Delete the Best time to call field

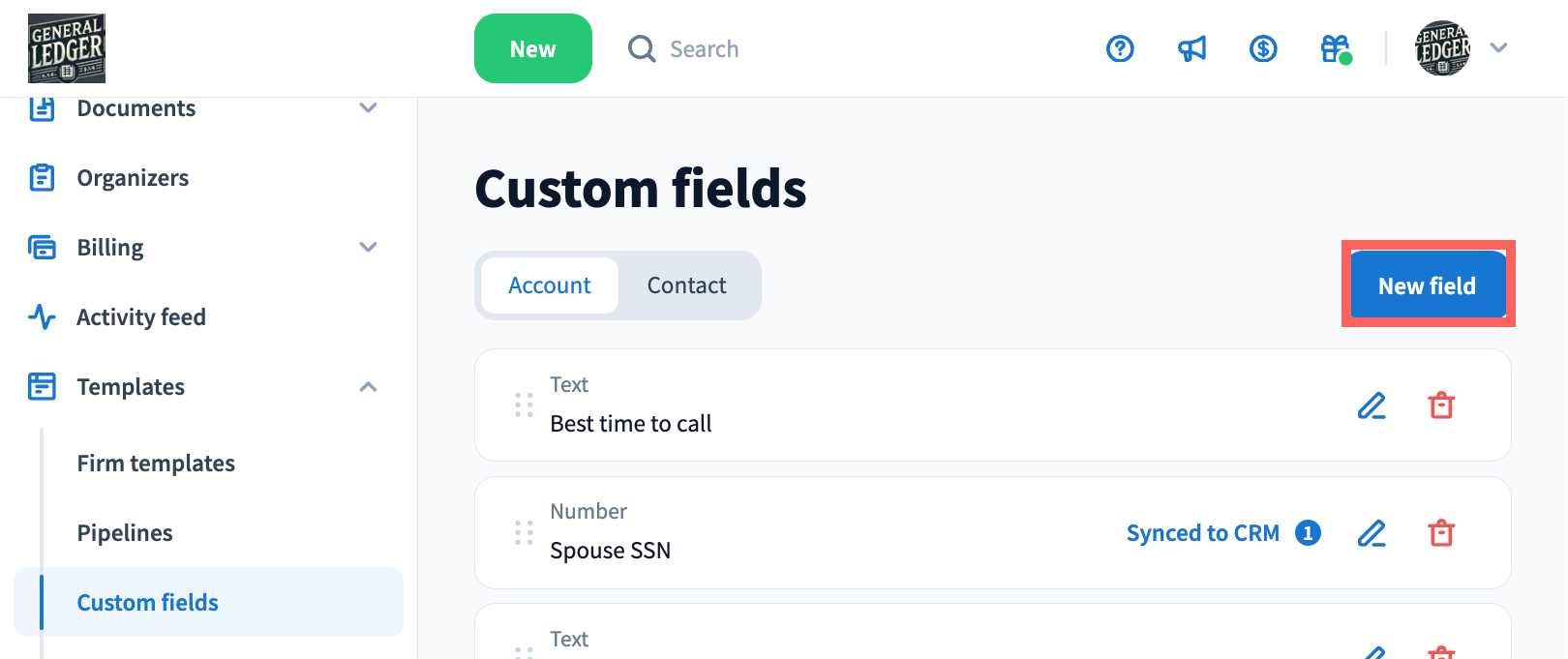click(1441, 405)
